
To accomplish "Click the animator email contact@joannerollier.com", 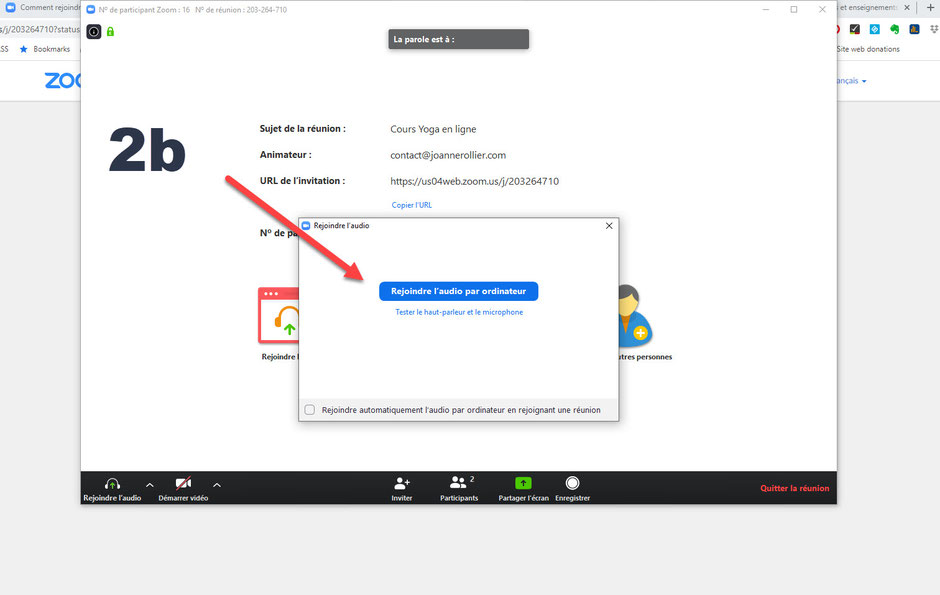I will 448,155.
